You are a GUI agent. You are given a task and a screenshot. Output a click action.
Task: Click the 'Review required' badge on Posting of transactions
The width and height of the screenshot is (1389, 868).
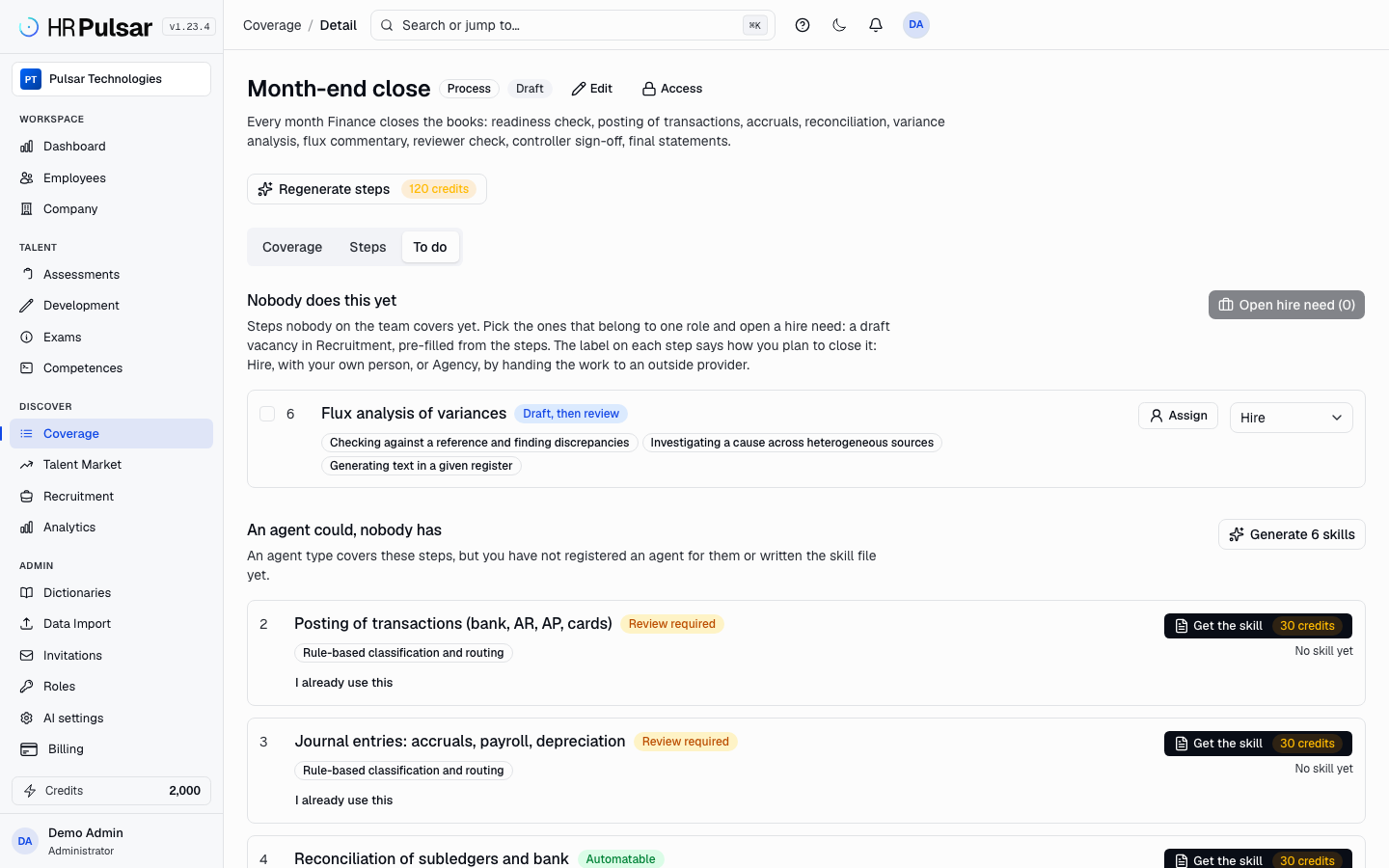tap(672, 624)
